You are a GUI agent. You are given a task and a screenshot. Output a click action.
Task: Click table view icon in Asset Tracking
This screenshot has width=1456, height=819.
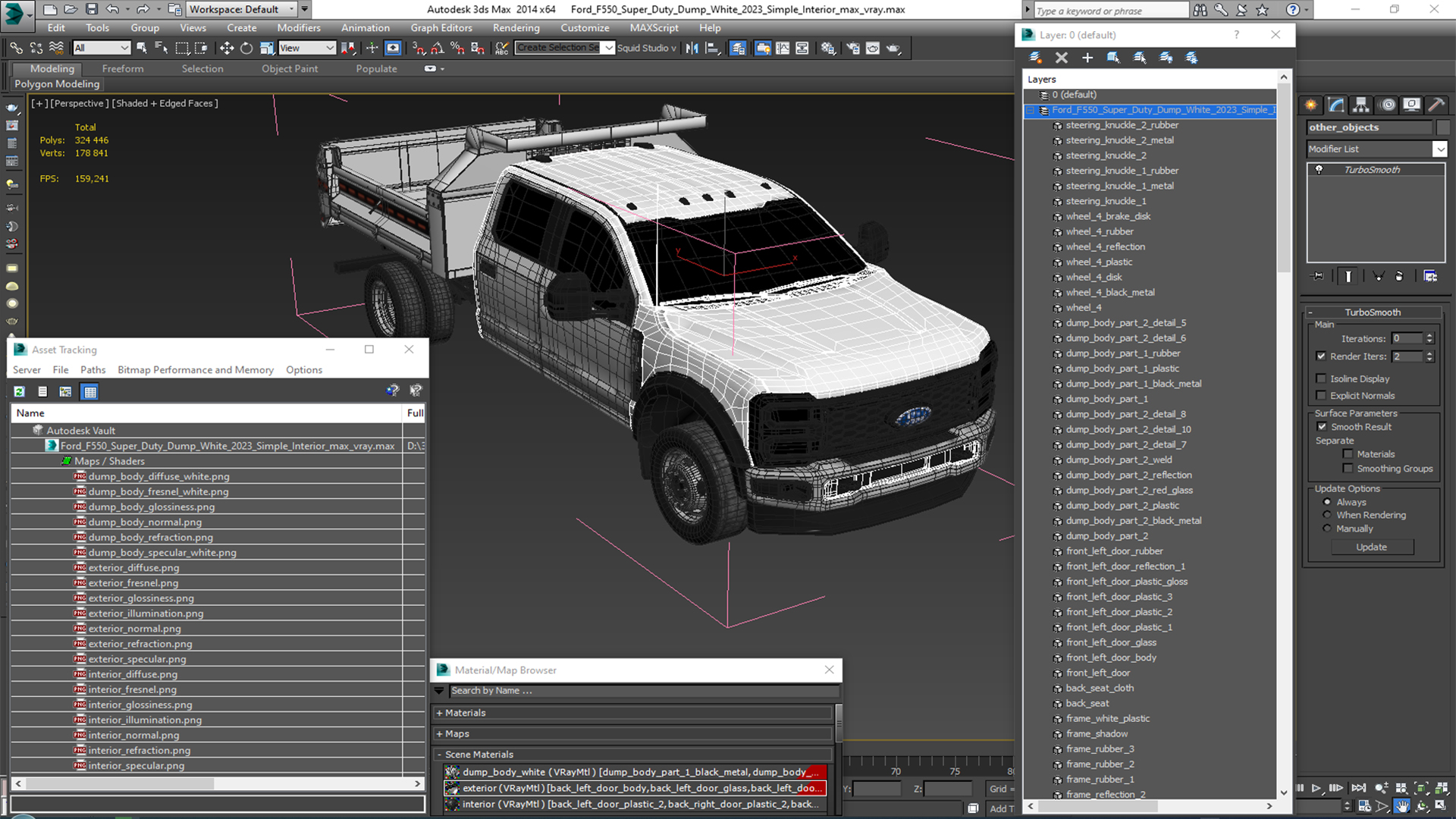pyautogui.click(x=90, y=391)
